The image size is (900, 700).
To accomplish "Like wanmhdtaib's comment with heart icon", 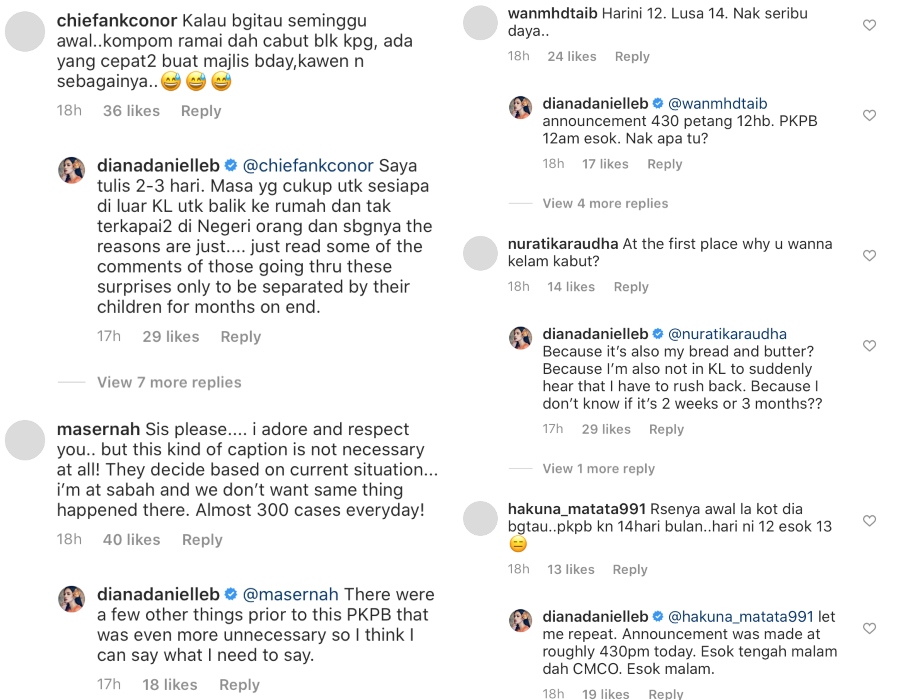I will [869, 26].
